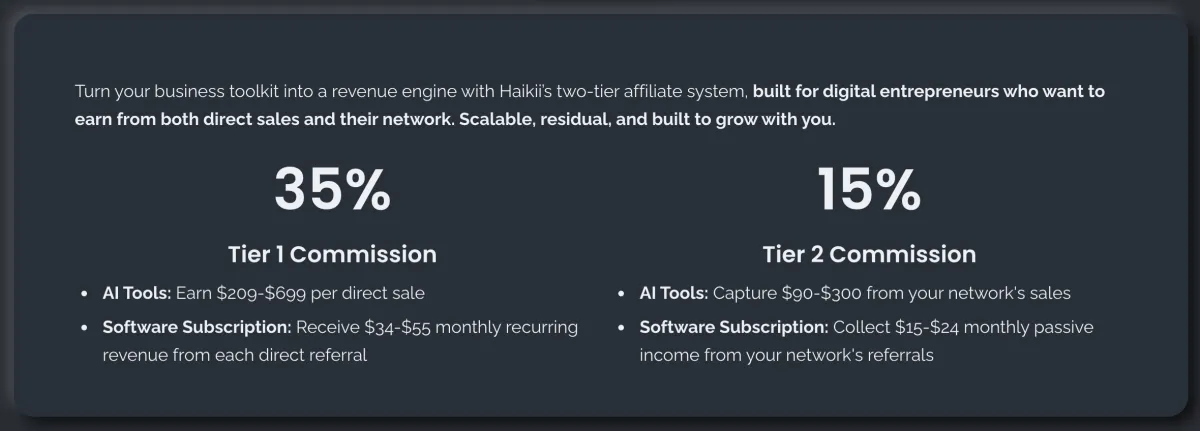Select the Tier 2 Commission heading
This screenshot has height=431, width=1200.
click(869, 254)
